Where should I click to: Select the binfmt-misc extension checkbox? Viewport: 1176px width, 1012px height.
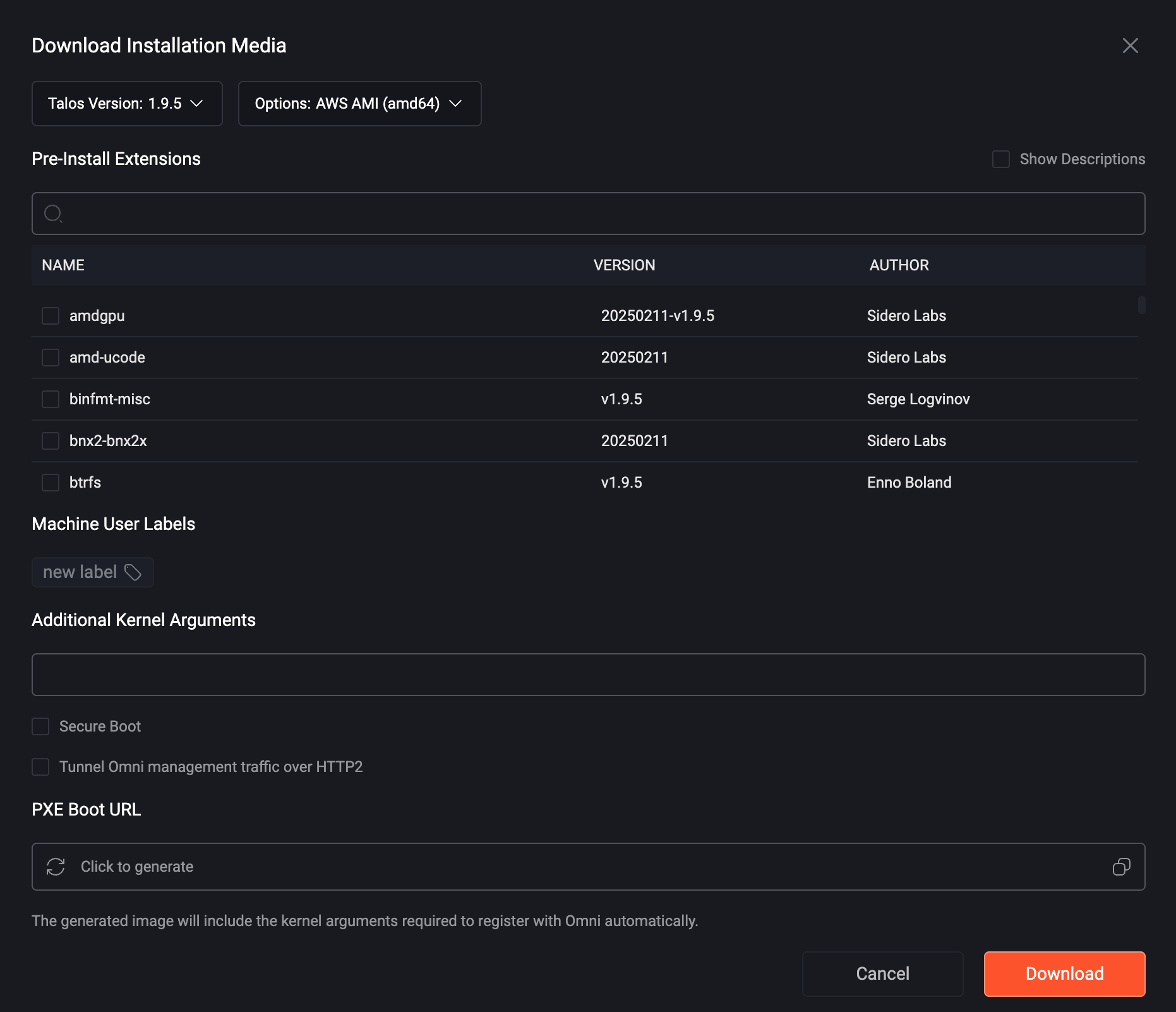coord(51,399)
